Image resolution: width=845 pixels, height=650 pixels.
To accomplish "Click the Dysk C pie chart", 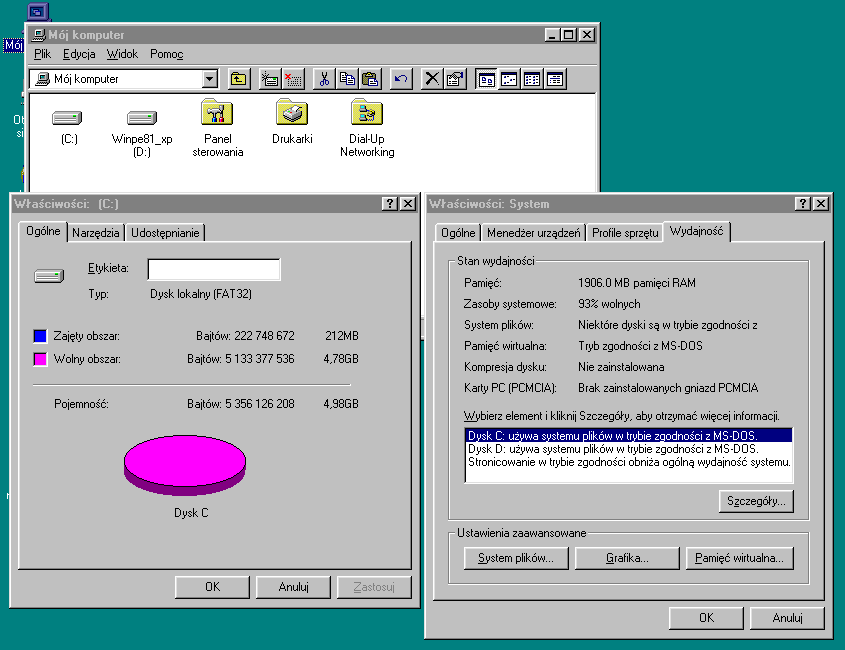I will 185,465.
